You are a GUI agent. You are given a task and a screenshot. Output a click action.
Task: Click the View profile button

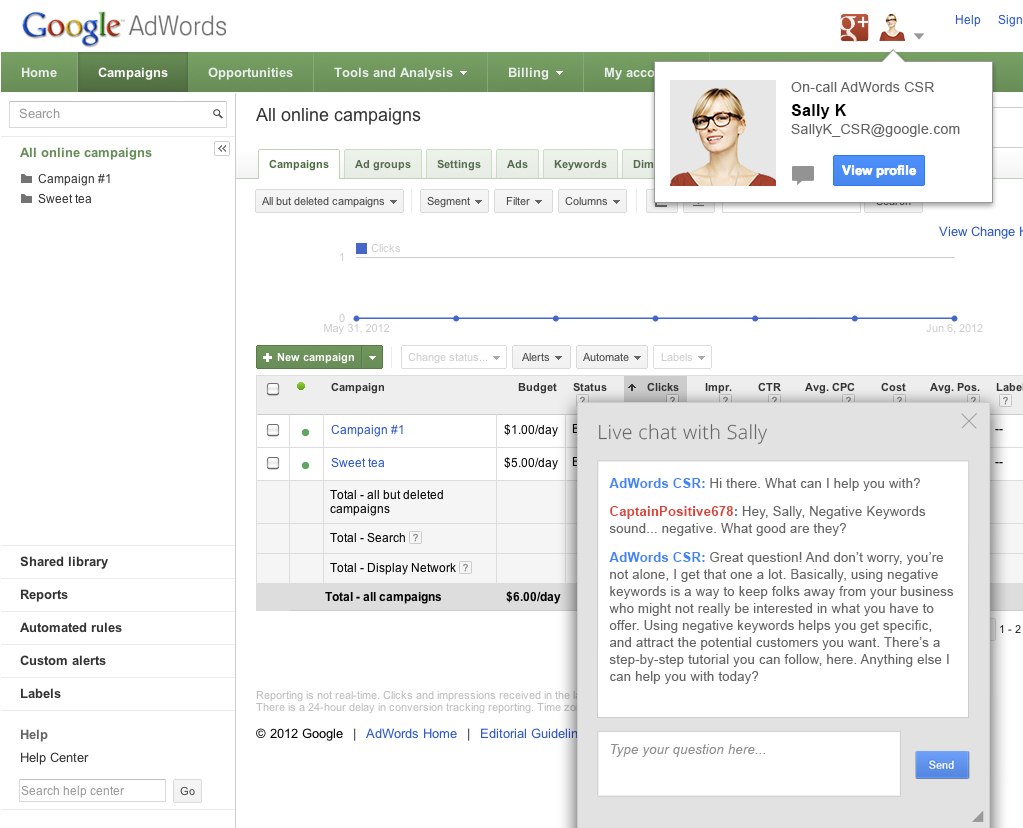coord(879,170)
